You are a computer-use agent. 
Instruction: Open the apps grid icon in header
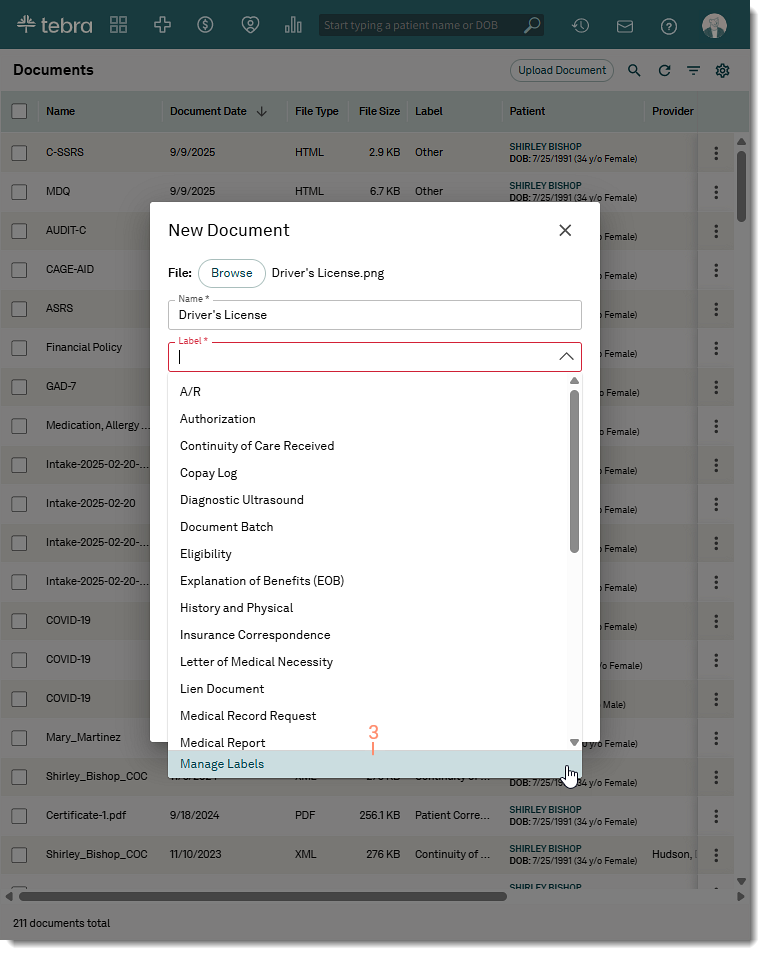coord(119,25)
